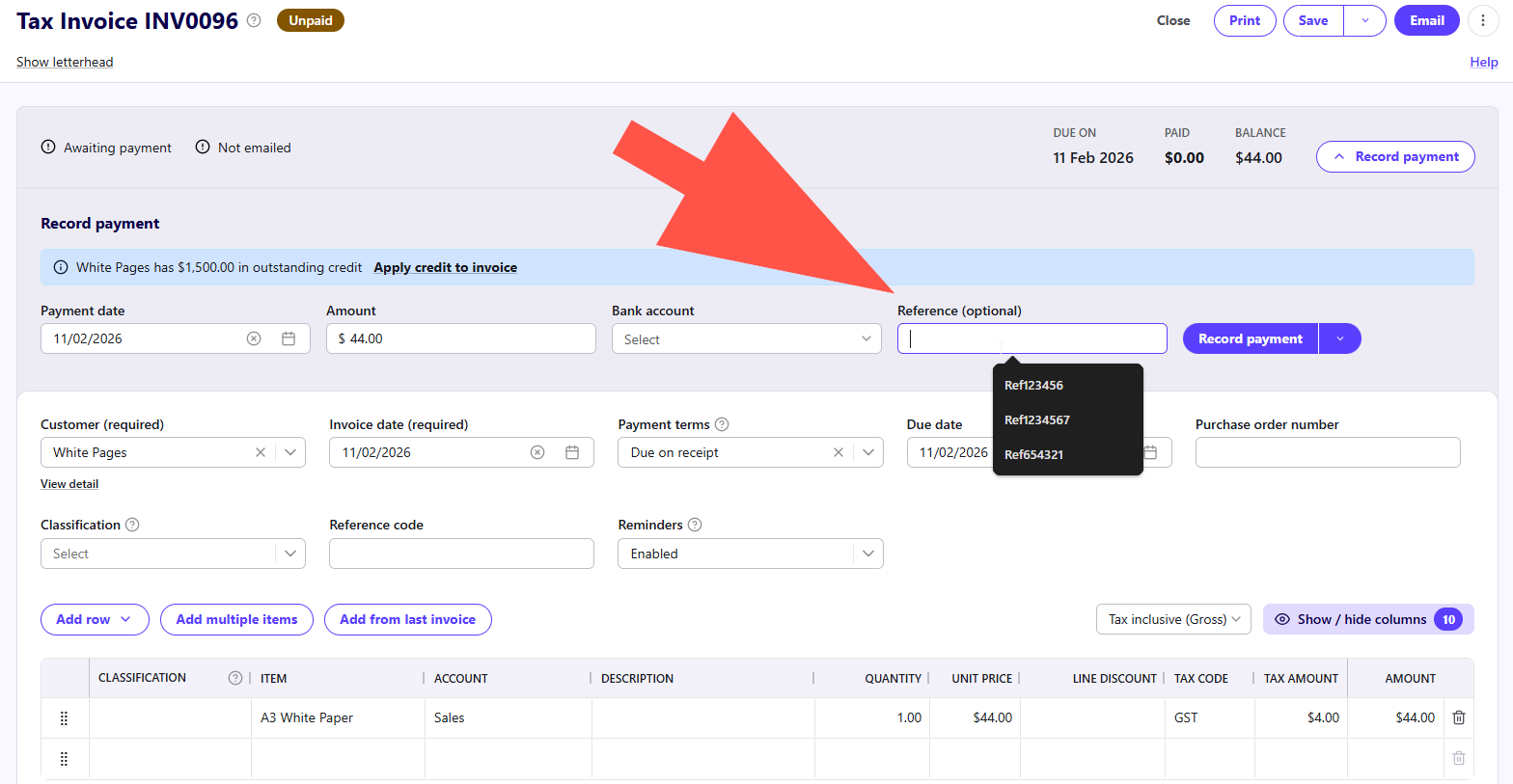
Task: Click Add multiple items
Action: click(x=236, y=619)
